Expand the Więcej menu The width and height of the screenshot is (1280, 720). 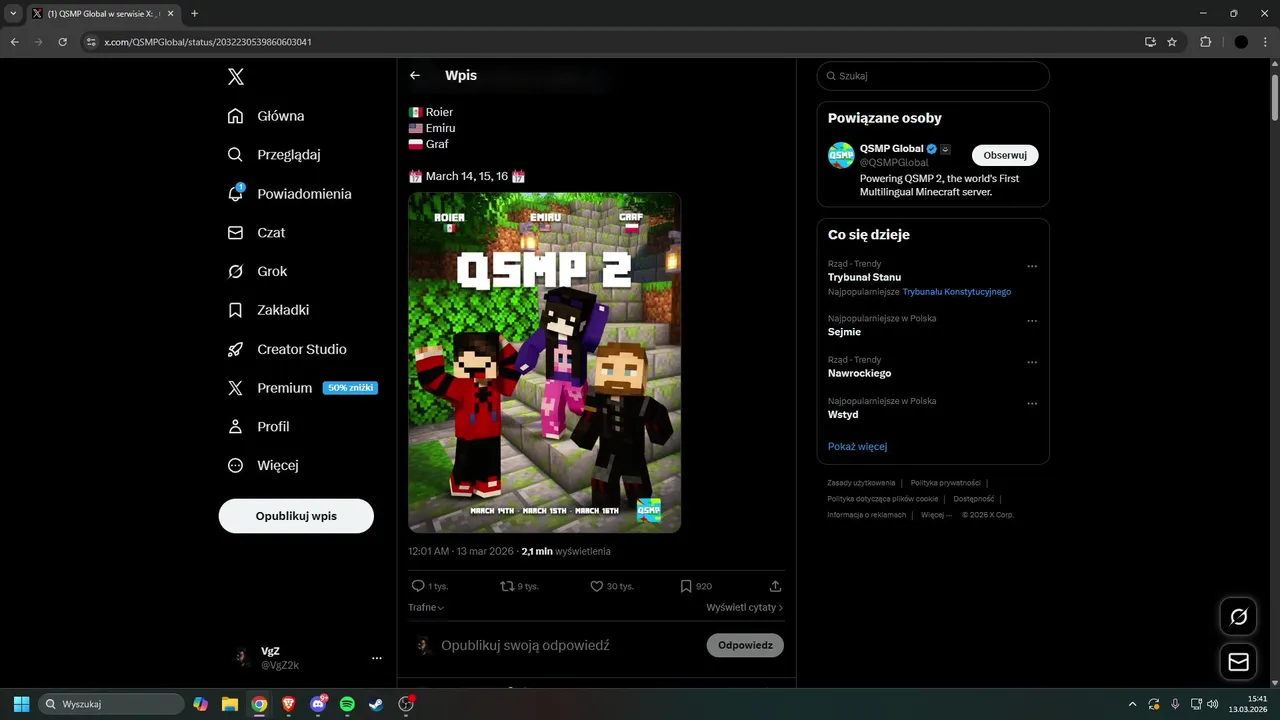coord(263,465)
